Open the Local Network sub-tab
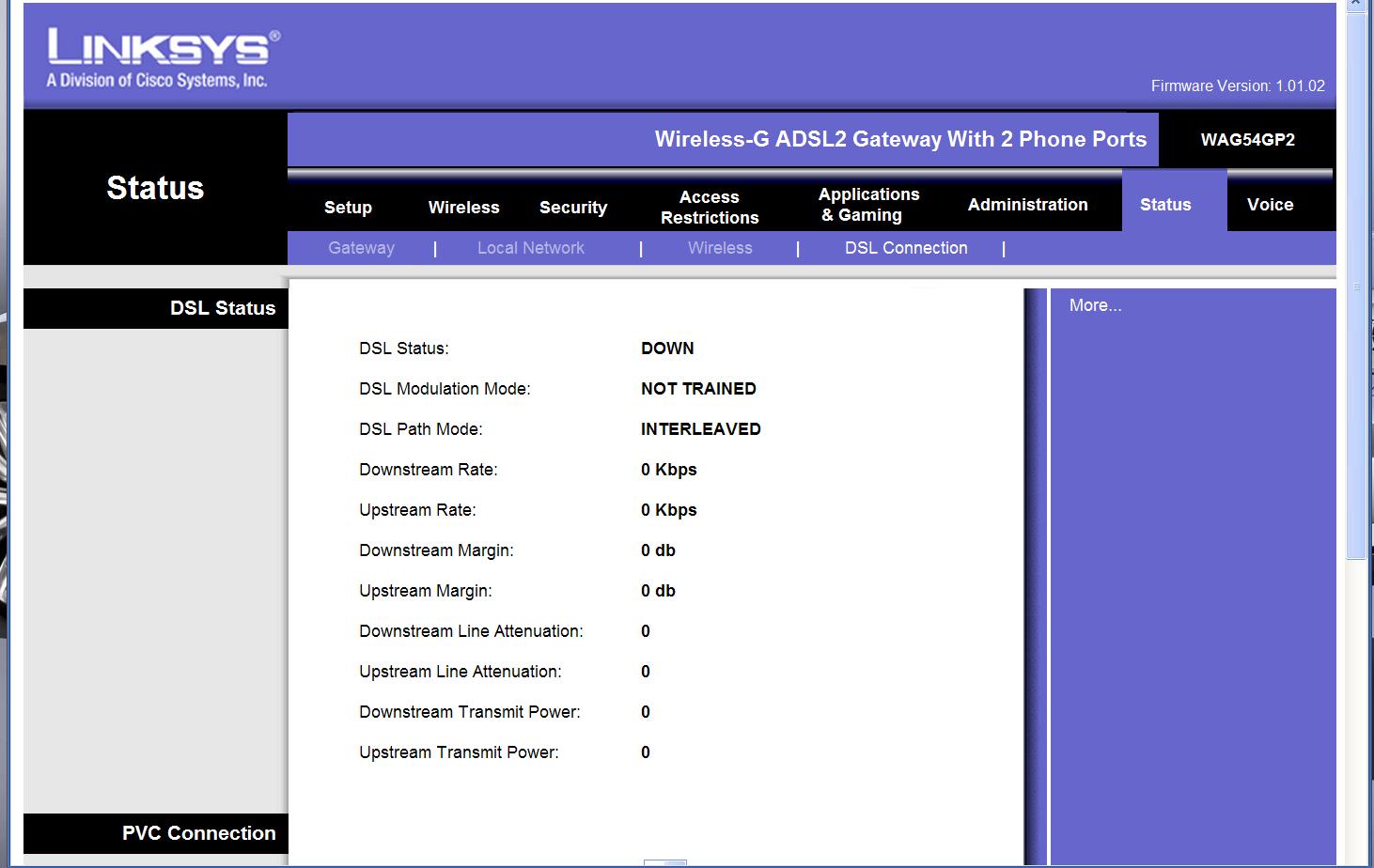Screen dimensions: 1374x868 coord(531,248)
